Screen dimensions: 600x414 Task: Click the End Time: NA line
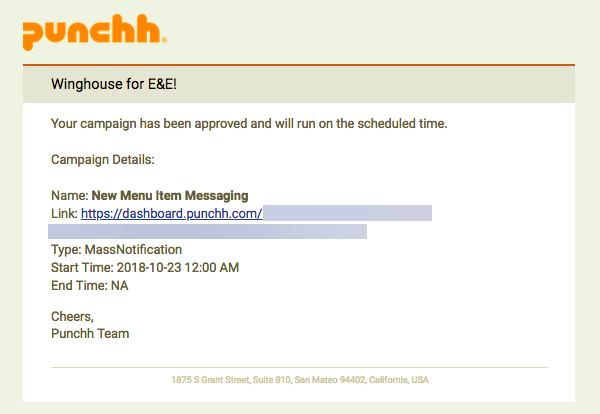pos(90,285)
